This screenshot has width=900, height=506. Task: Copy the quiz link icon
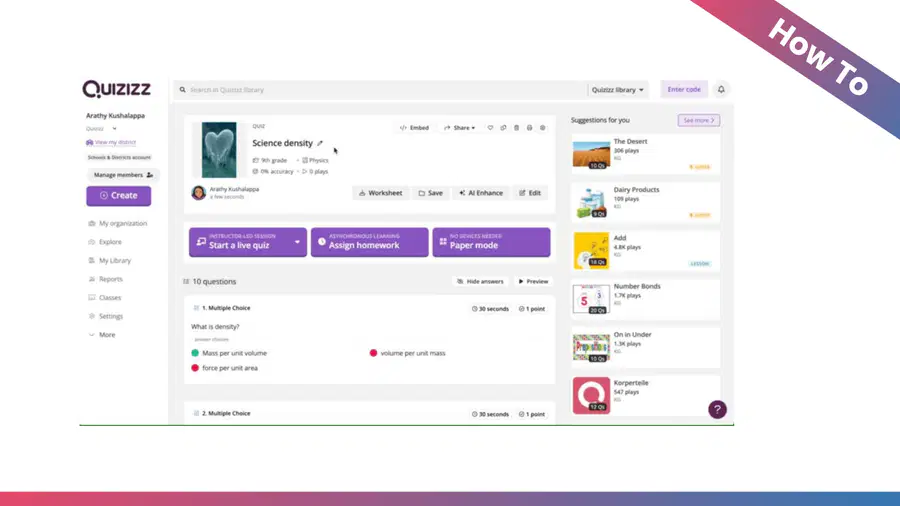503,128
